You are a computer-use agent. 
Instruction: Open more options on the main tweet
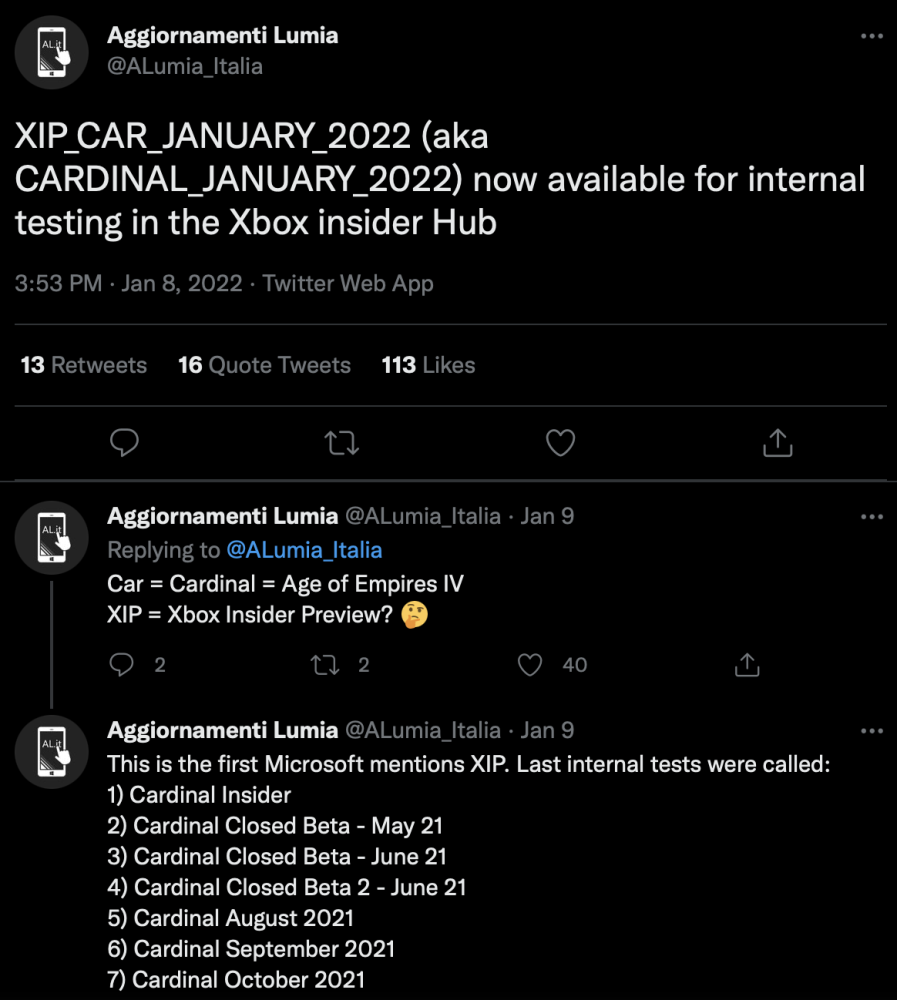[872, 36]
